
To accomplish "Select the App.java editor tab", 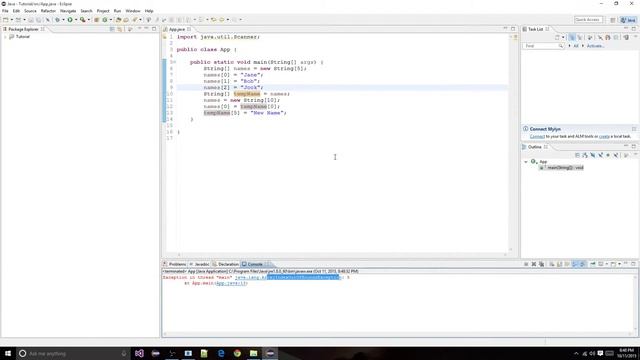I will [x=177, y=29].
